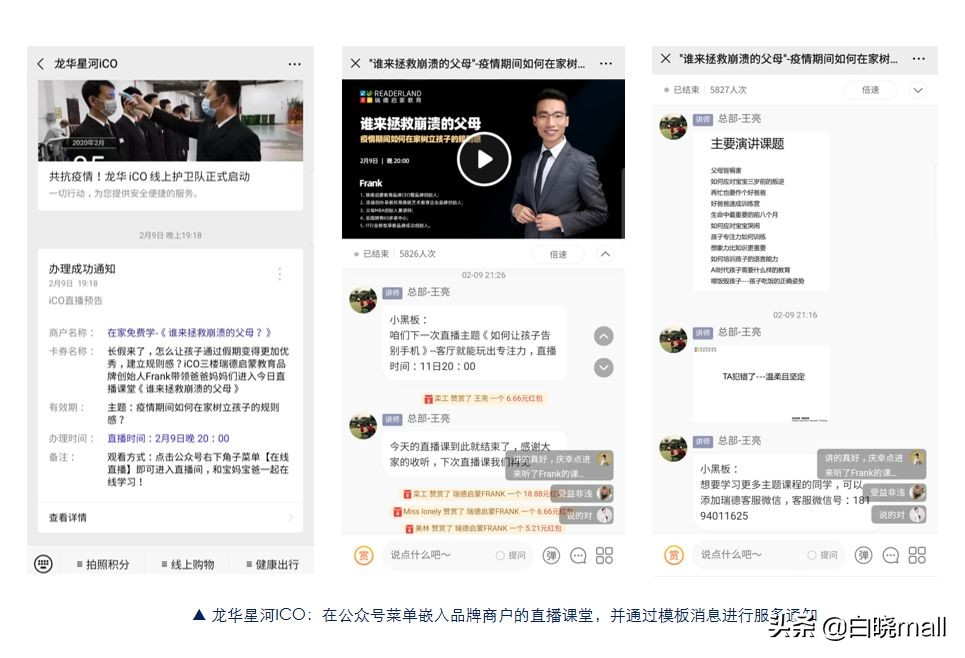Select the comment bubble icon next to 弹
965x658 pixels.
click(578, 555)
